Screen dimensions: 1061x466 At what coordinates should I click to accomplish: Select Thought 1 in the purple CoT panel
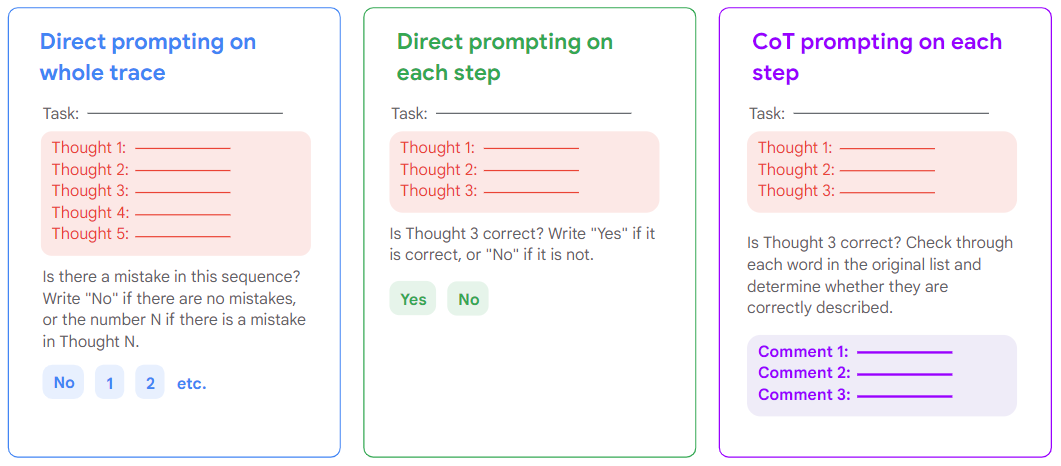click(845, 148)
